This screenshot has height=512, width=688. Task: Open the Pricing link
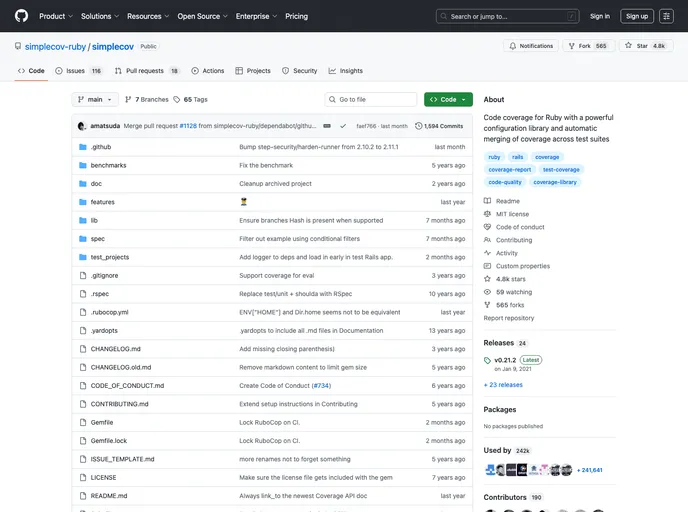tap(296, 16)
